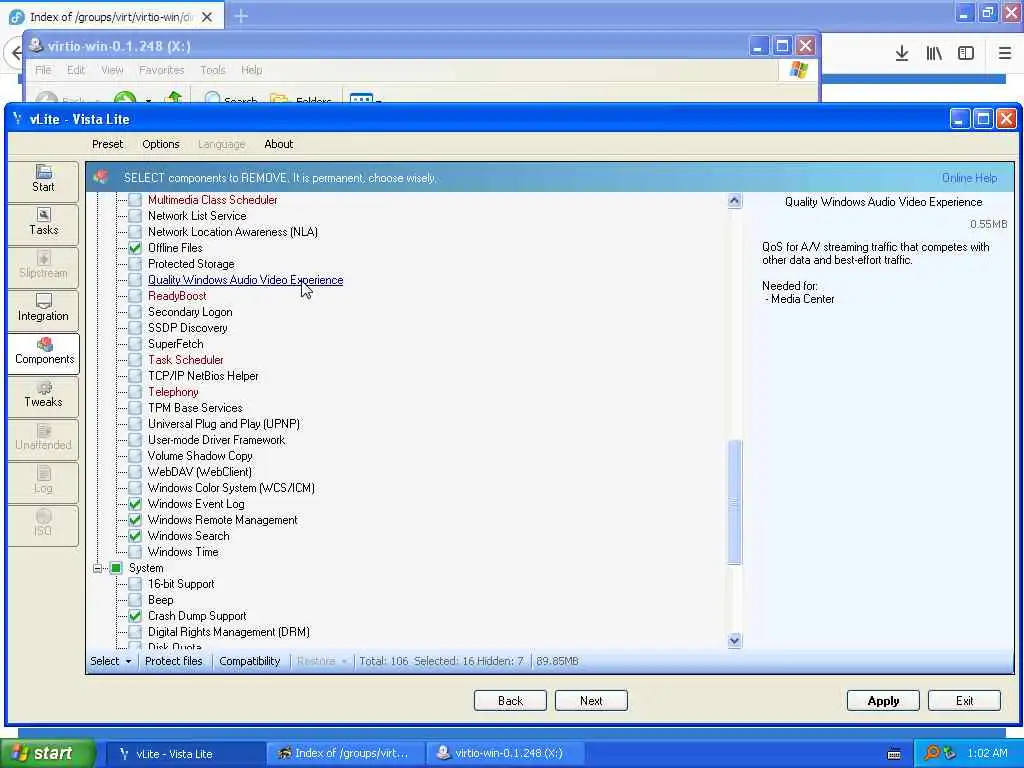1024x768 pixels.
Task: Select Digital Rights Management (DRM) row
Action: coord(229,632)
